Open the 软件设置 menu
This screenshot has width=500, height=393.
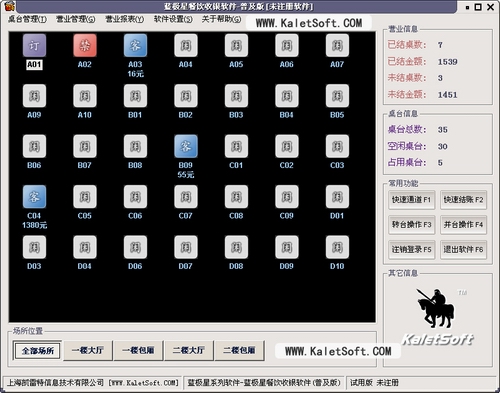pyautogui.click(x=173, y=19)
